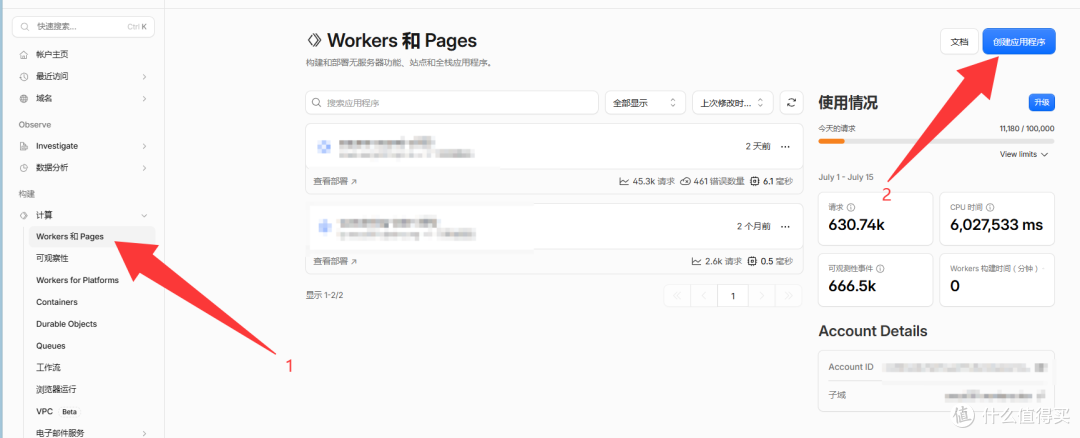Open 查看部署 link for the second app

tap(335, 262)
